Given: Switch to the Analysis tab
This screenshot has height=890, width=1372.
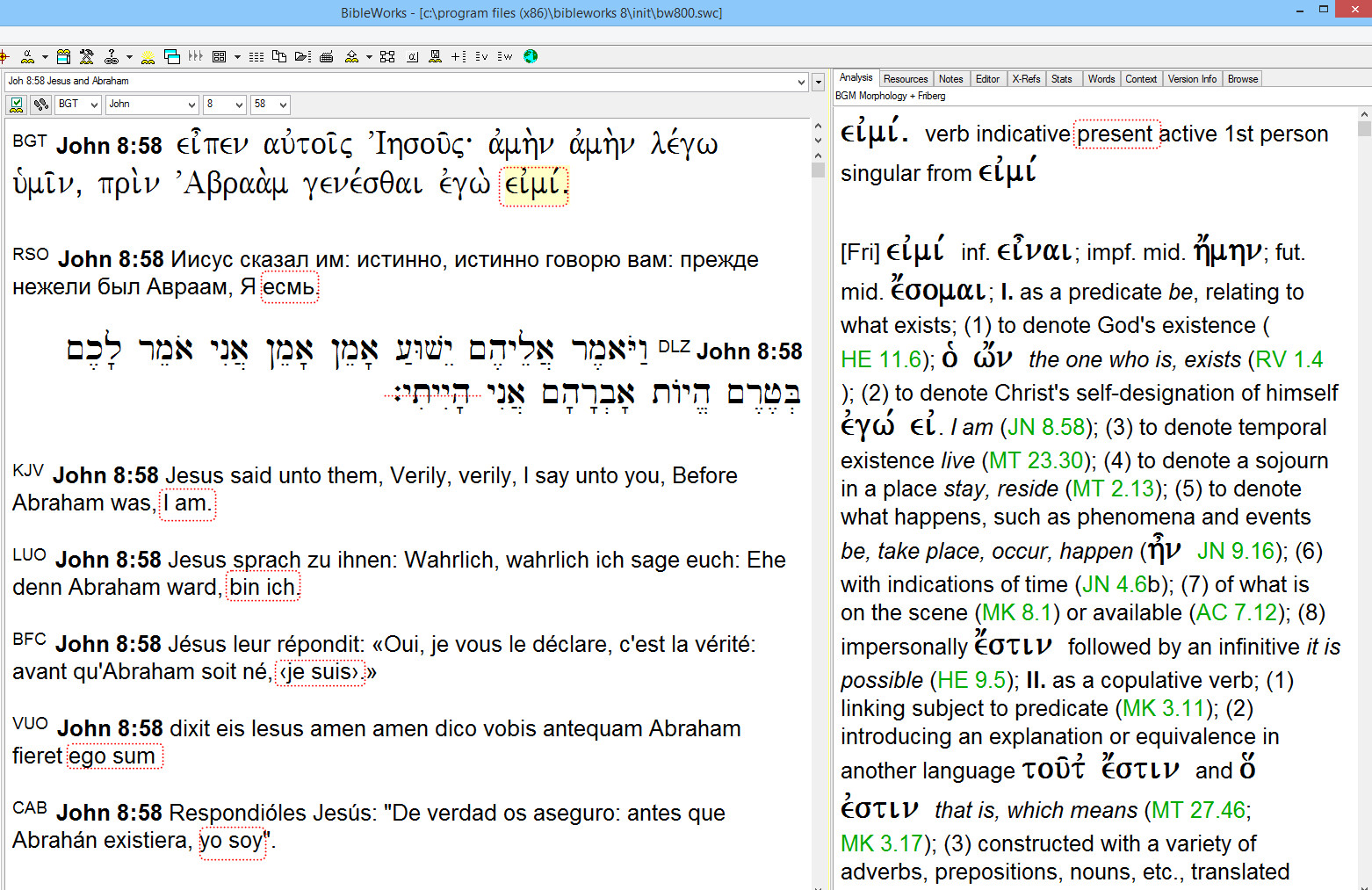Looking at the screenshot, I should tap(856, 77).
